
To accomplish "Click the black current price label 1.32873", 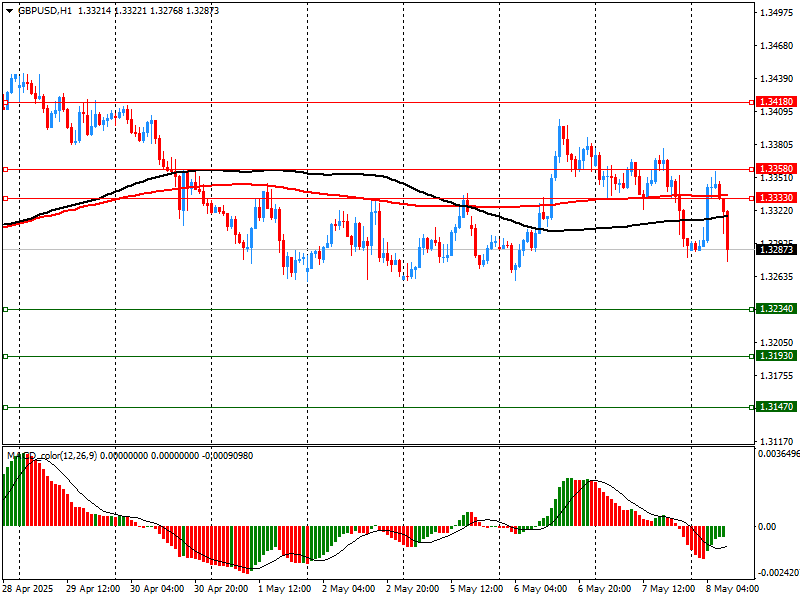I will [776, 249].
